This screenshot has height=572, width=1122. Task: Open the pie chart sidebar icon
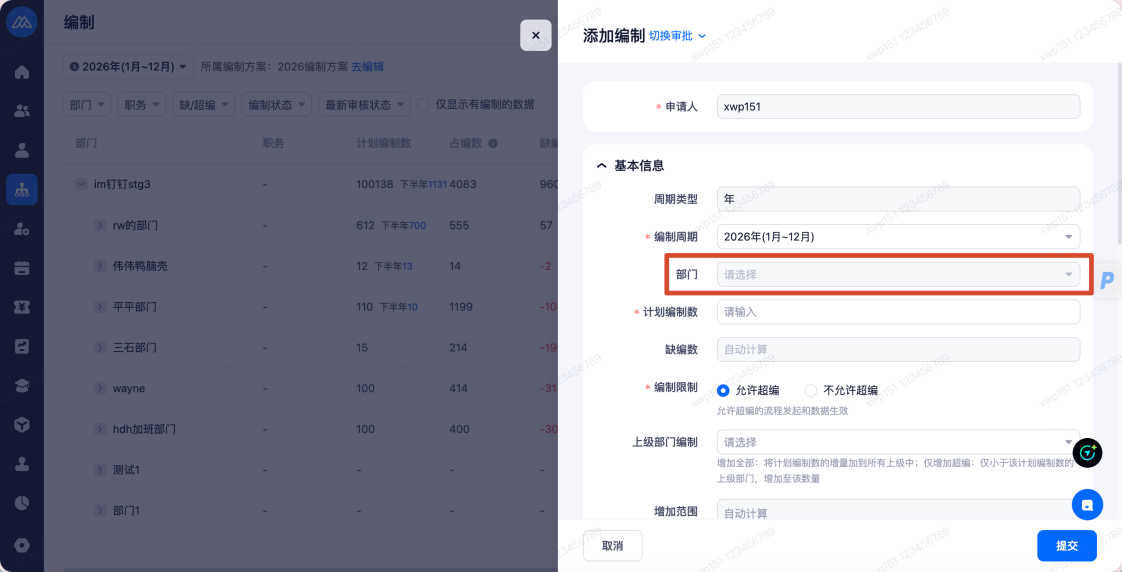(21, 503)
